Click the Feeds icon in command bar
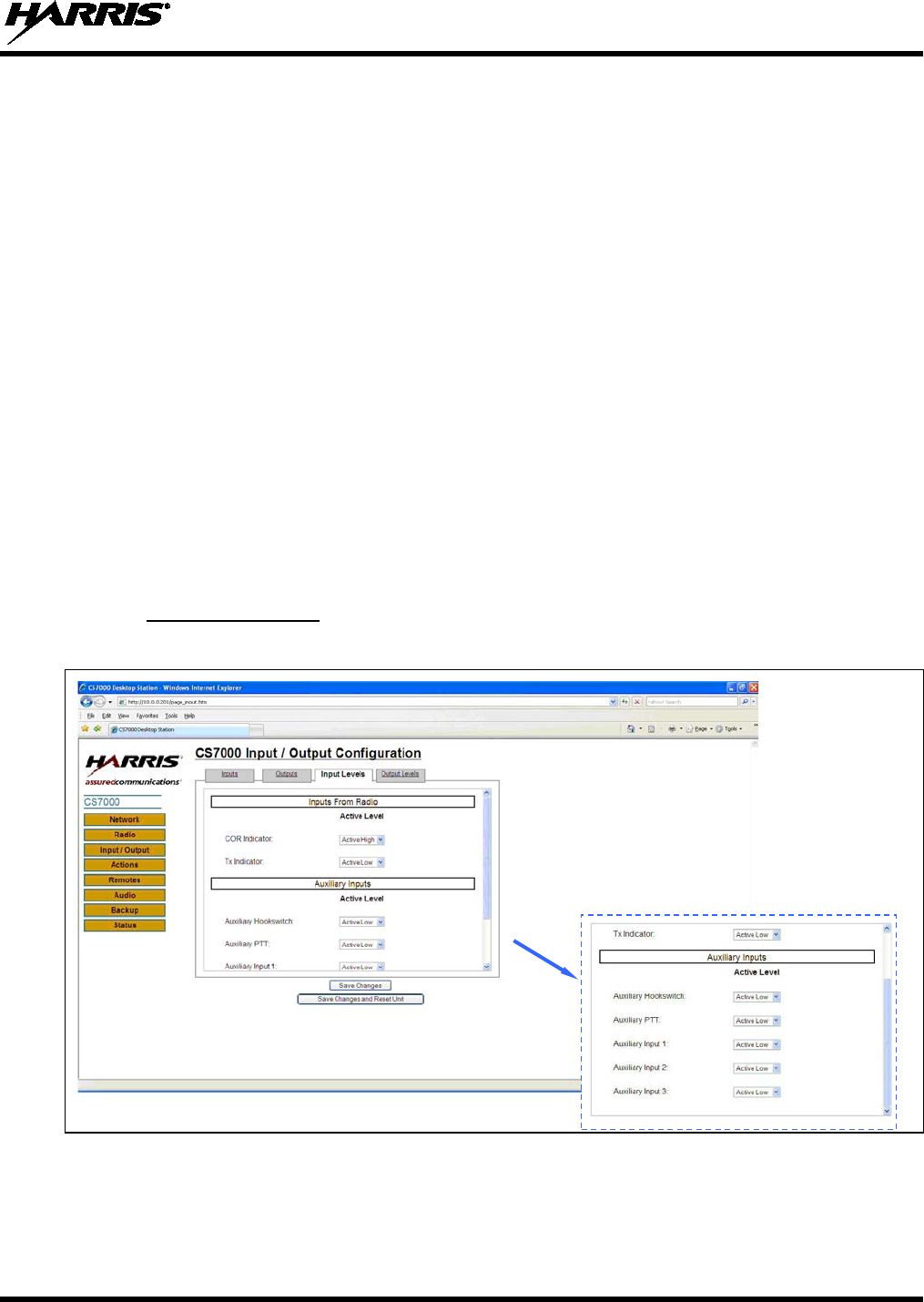The height and width of the screenshot is (1302, 924). coord(651,728)
